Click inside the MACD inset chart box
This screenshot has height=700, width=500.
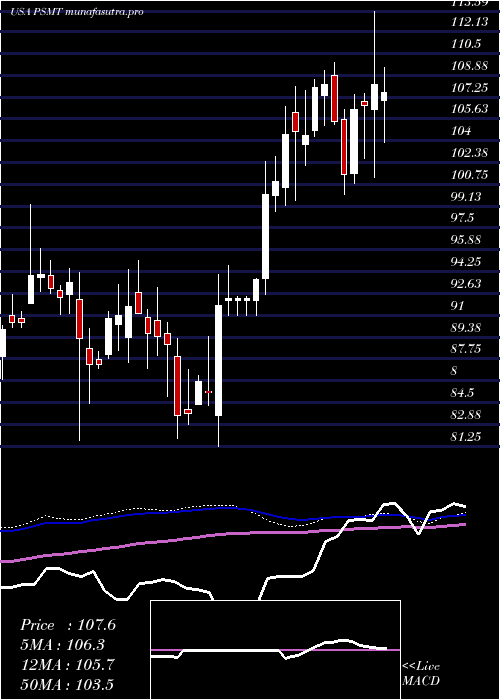pyautogui.click(x=275, y=650)
